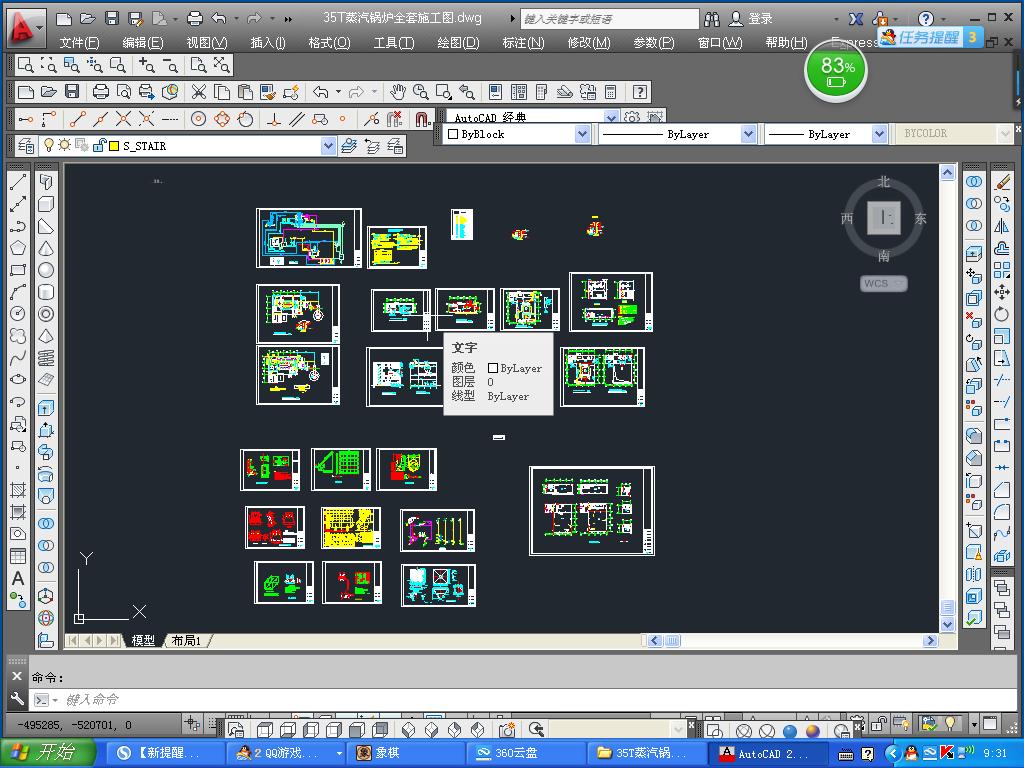Expand the quick access toolbar chevron
This screenshot has height=768, width=1024.
point(289,19)
